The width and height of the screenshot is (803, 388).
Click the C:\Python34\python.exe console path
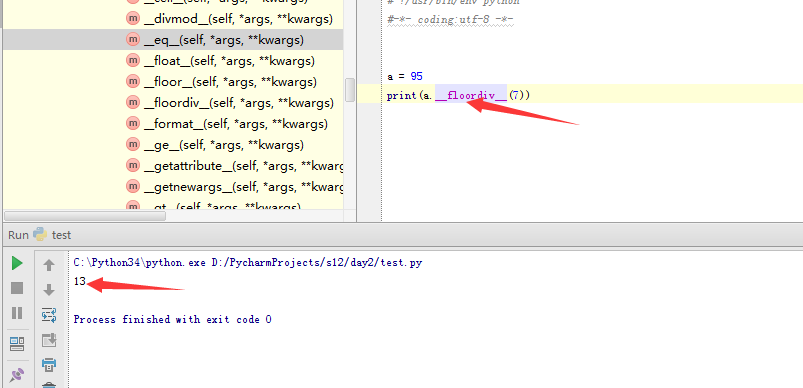(139, 263)
